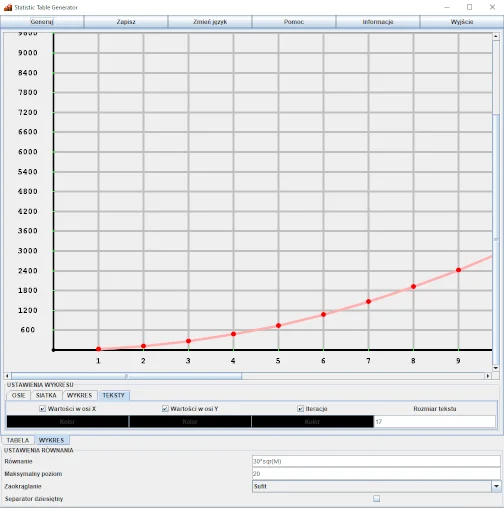Click the Y axis label 600

28,330
